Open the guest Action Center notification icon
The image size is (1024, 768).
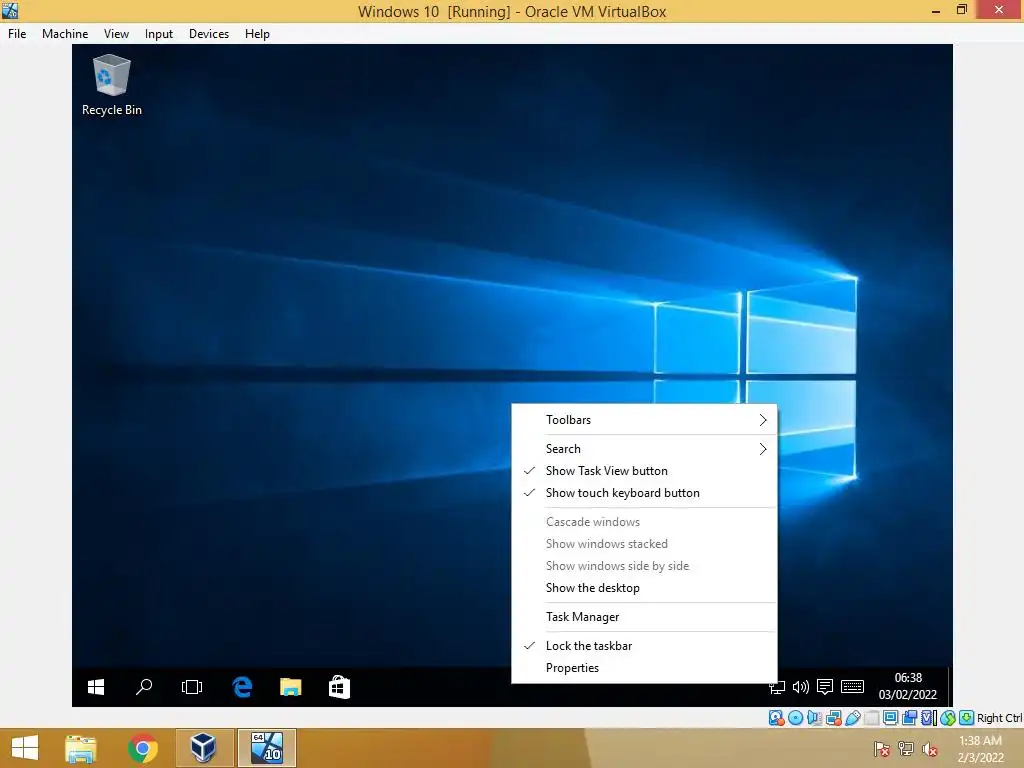(x=825, y=687)
